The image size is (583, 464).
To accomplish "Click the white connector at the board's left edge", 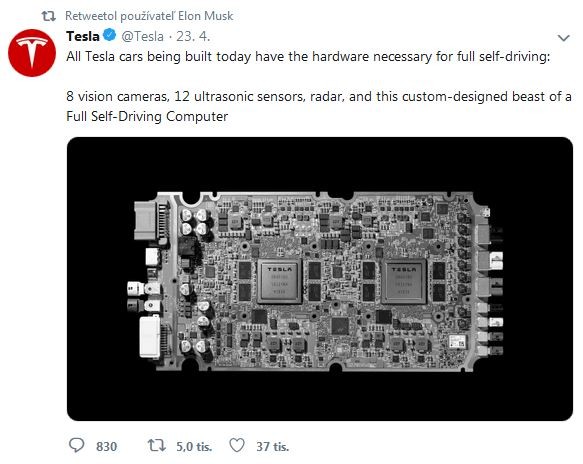I will pyautogui.click(x=150, y=337).
